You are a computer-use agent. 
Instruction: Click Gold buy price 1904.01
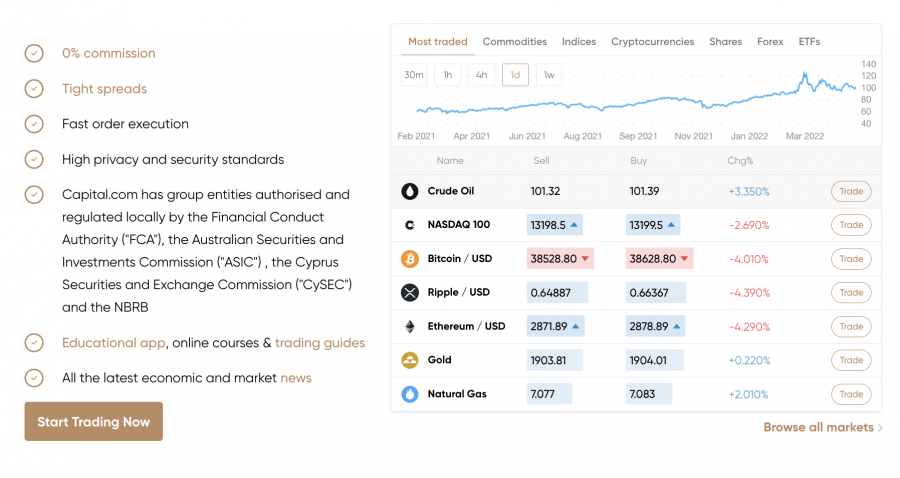tap(654, 360)
